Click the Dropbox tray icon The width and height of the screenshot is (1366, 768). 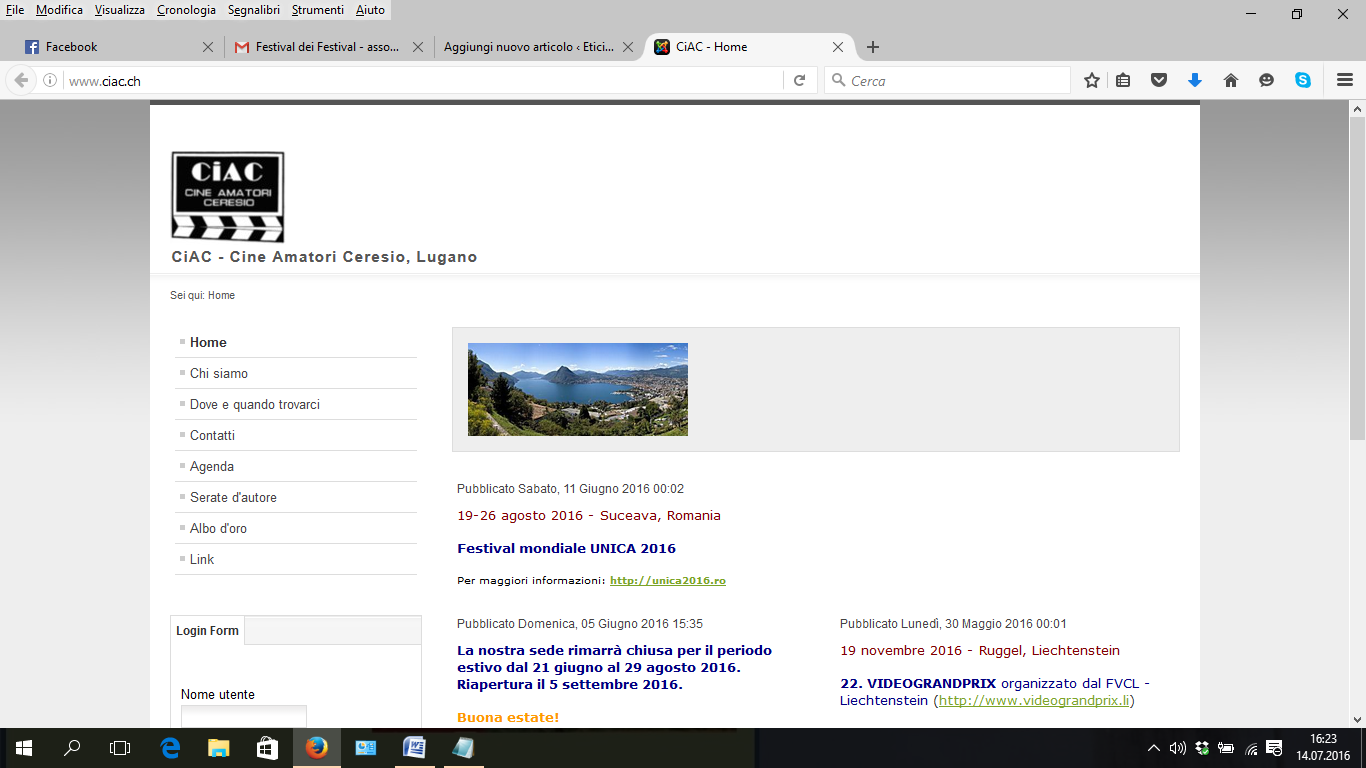pos(1202,748)
